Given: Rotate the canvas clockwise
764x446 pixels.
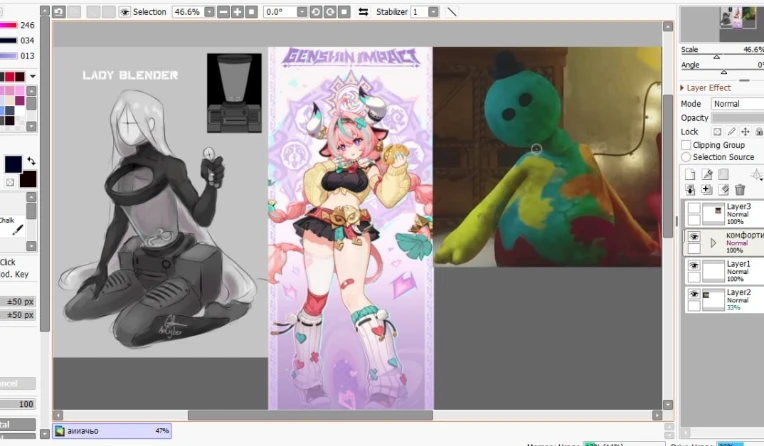Looking at the screenshot, I should [x=330, y=12].
